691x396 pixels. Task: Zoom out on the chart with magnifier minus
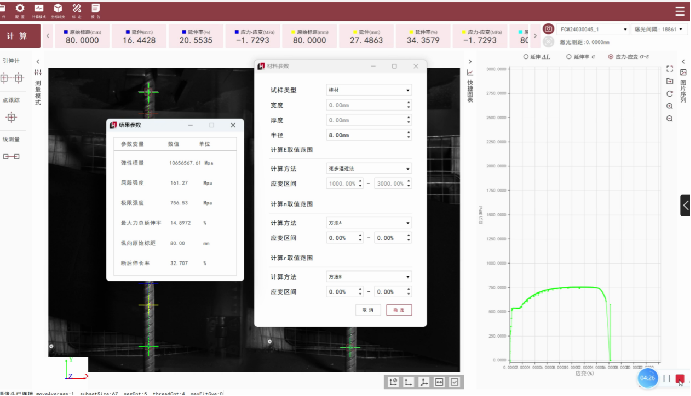pyautogui.click(x=669, y=118)
